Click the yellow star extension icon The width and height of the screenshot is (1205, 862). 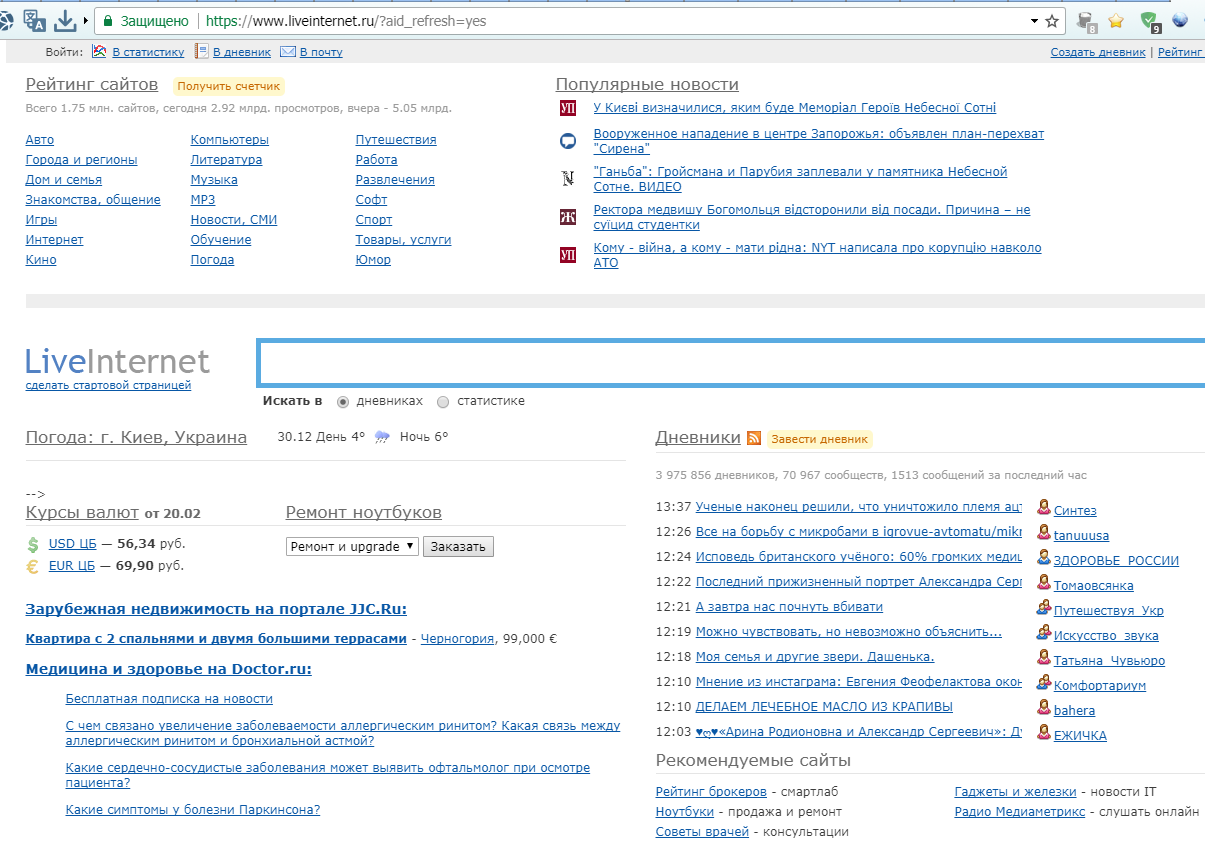pos(1116,20)
